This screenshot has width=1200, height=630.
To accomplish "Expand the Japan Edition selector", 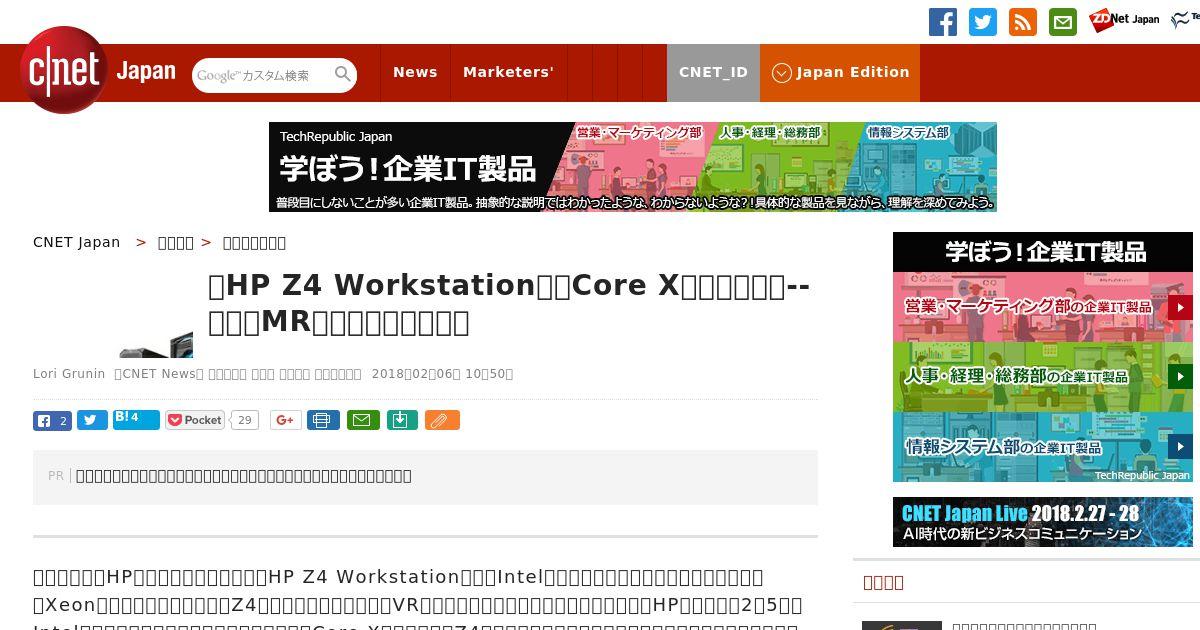I will pyautogui.click(x=840, y=72).
